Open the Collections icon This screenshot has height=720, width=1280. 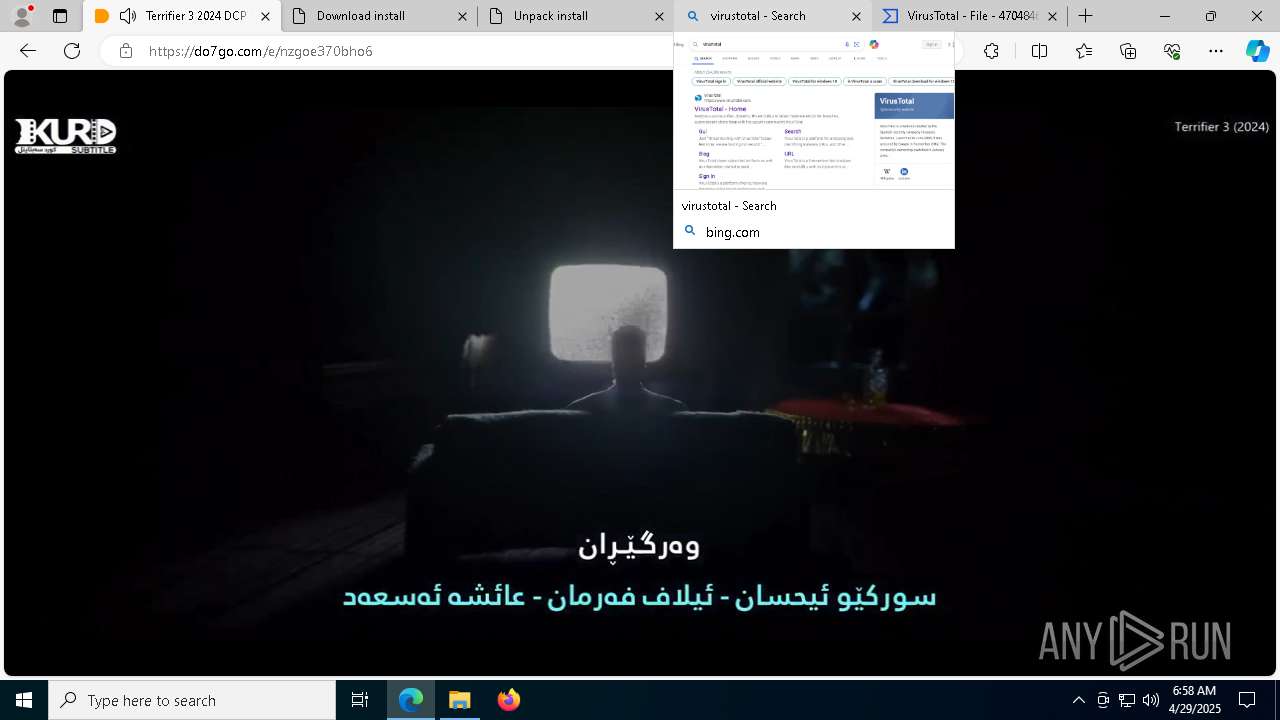(x=1128, y=51)
